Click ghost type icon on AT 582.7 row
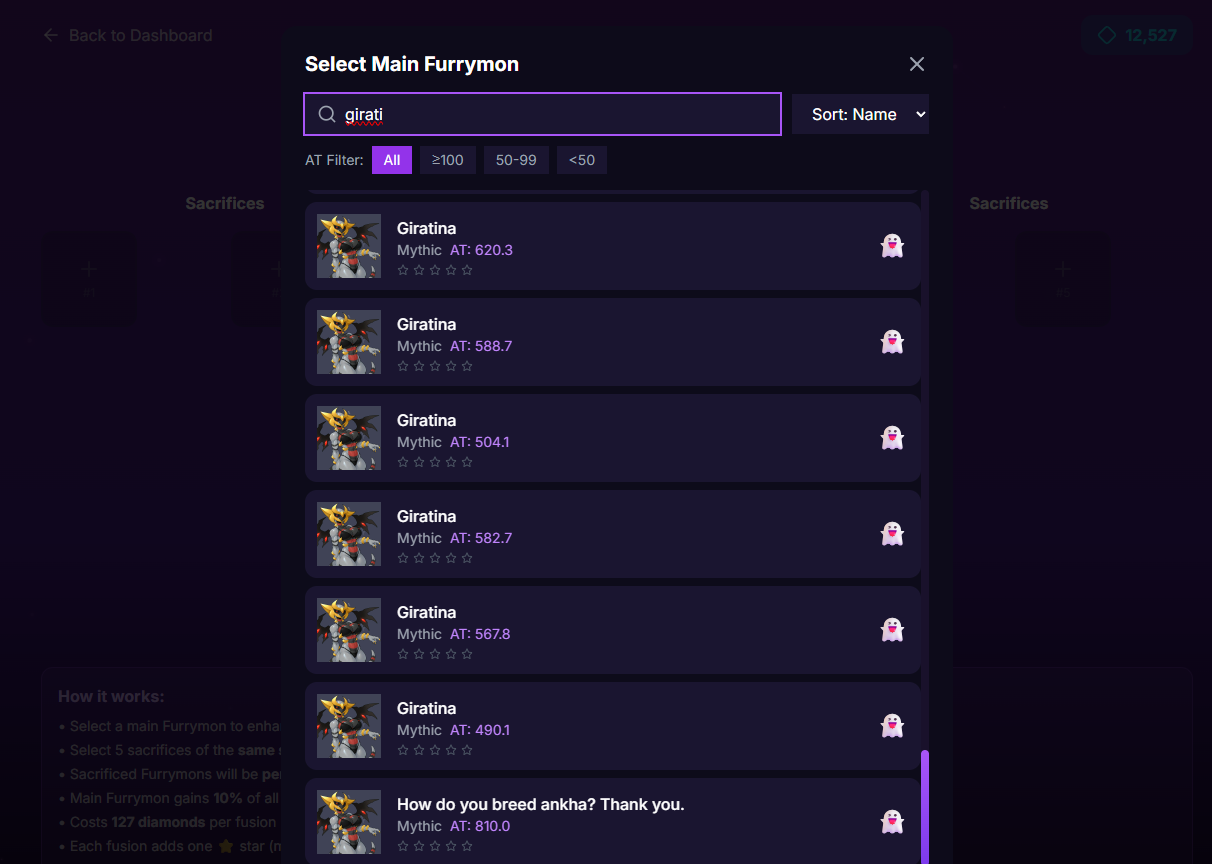Image resolution: width=1212 pixels, height=864 pixels. click(892, 534)
